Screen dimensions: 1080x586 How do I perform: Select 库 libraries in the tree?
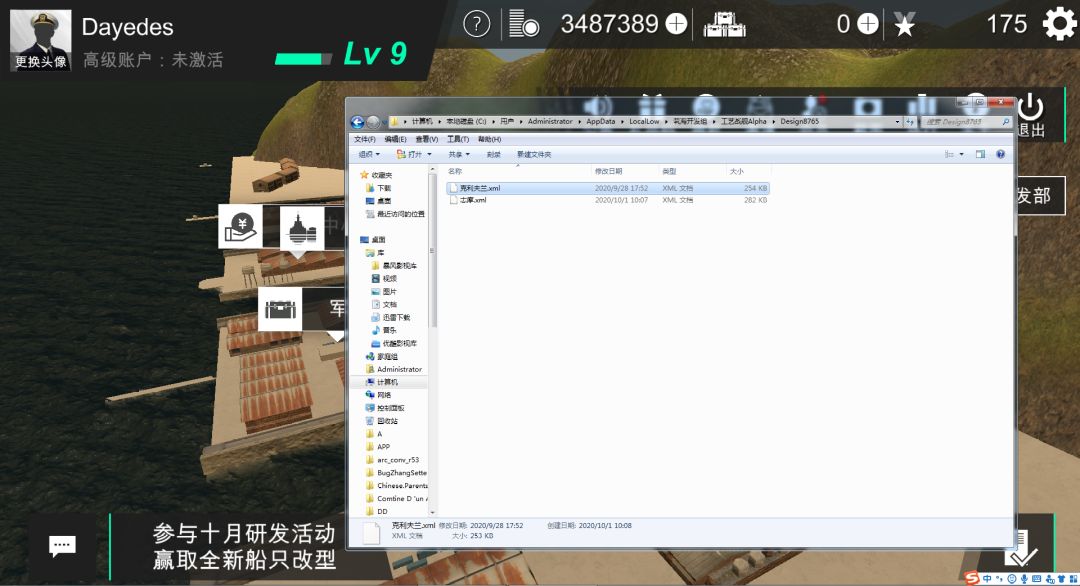click(375, 253)
